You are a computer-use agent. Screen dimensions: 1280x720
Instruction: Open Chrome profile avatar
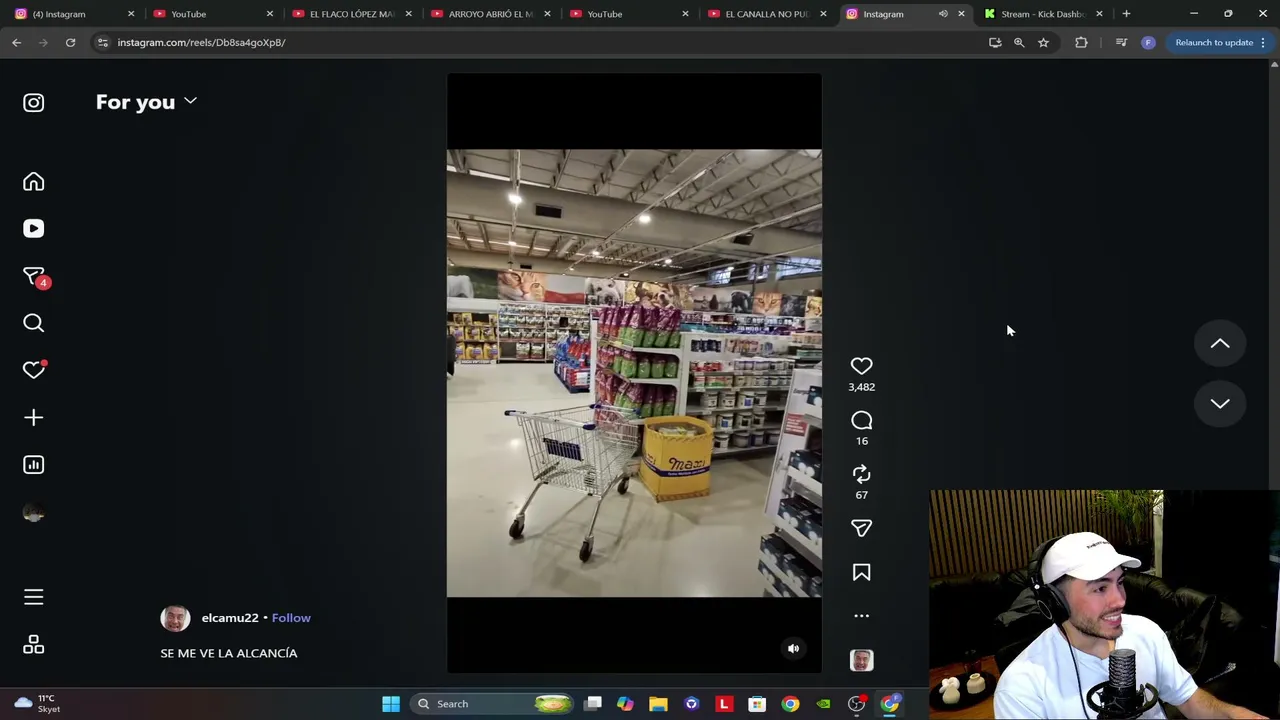[1148, 42]
